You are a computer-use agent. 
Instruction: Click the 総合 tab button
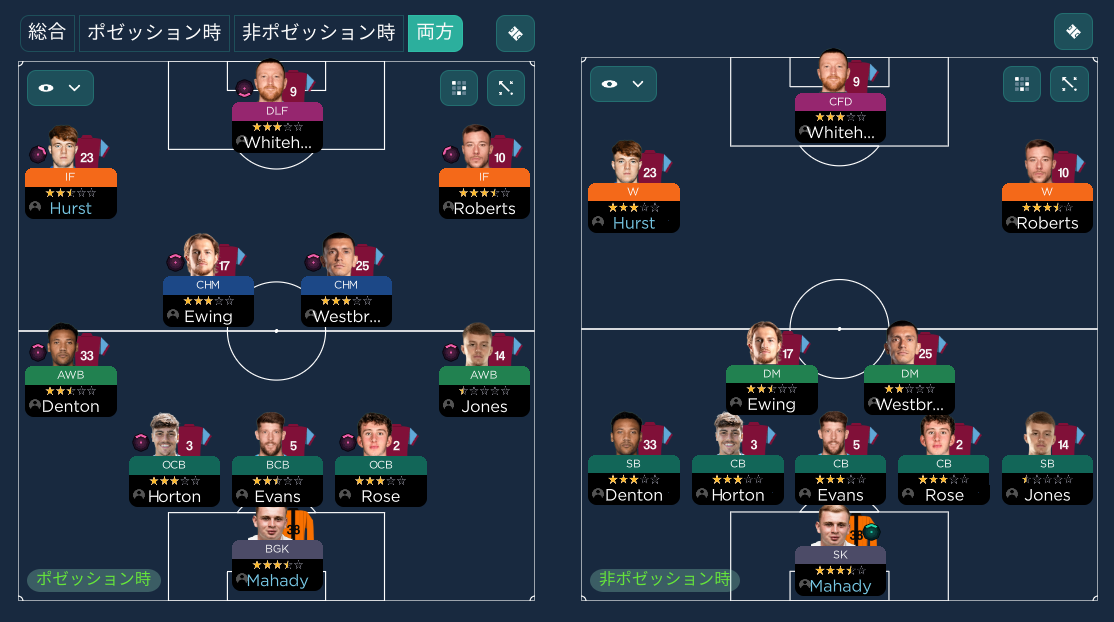click(47, 33)
